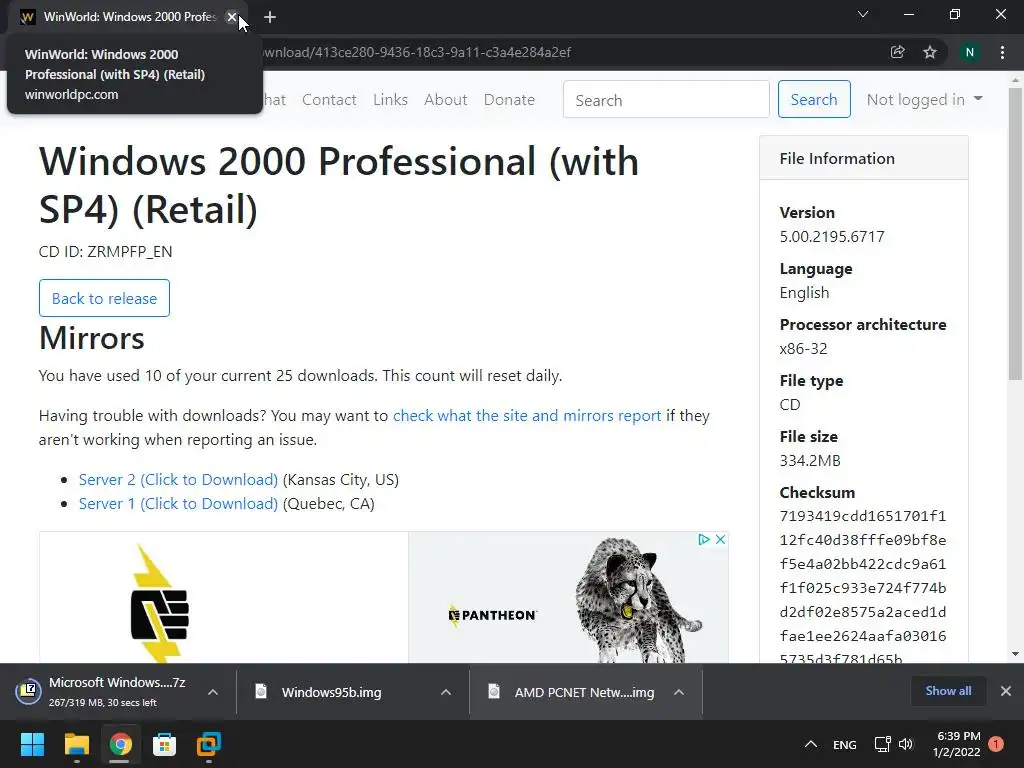Close the advertisement with X icon
This screenshot has width=1024, height=768.
point(720,539)
